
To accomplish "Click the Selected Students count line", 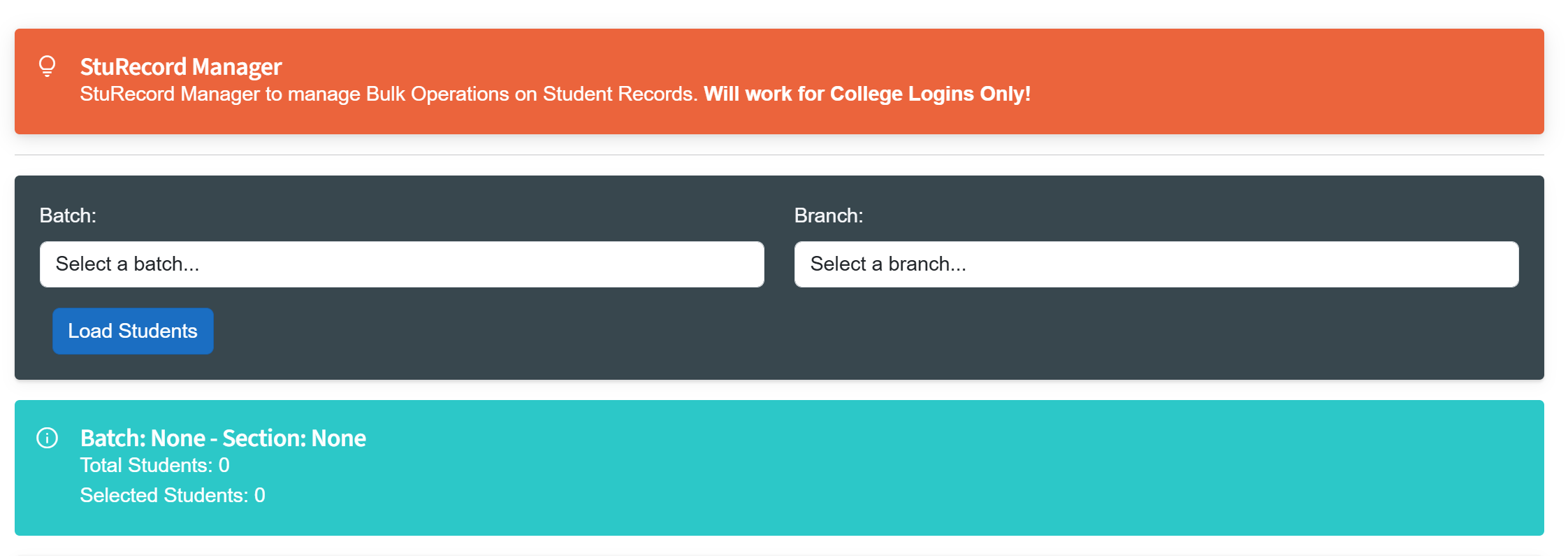I will tap(173, 495).
